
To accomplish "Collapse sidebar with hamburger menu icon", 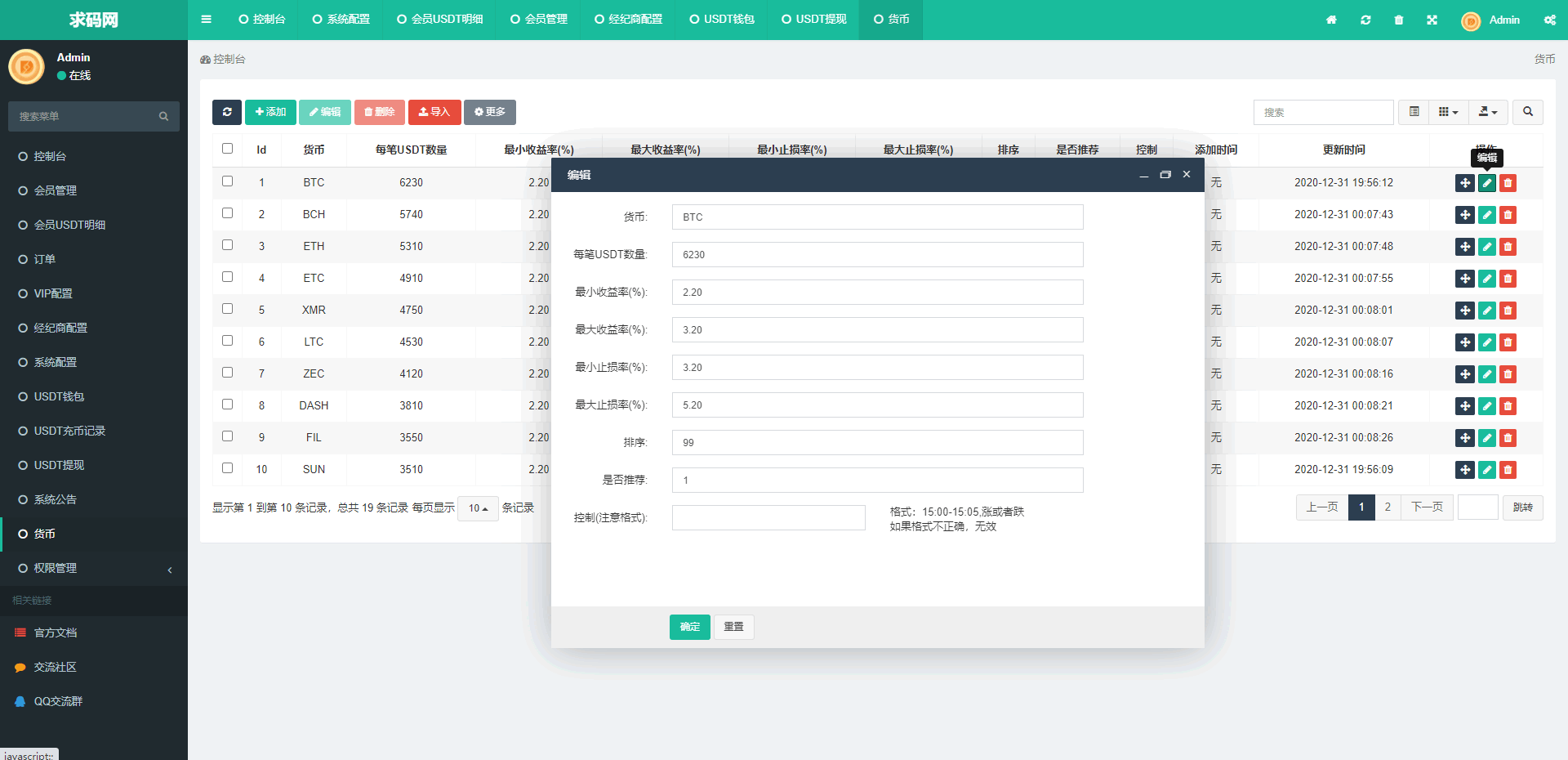I will (x=206, y=20).
